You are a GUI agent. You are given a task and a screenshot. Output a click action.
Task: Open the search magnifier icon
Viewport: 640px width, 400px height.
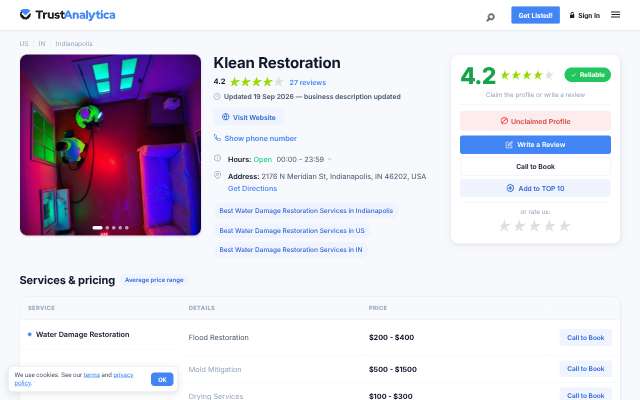(491, 17)
